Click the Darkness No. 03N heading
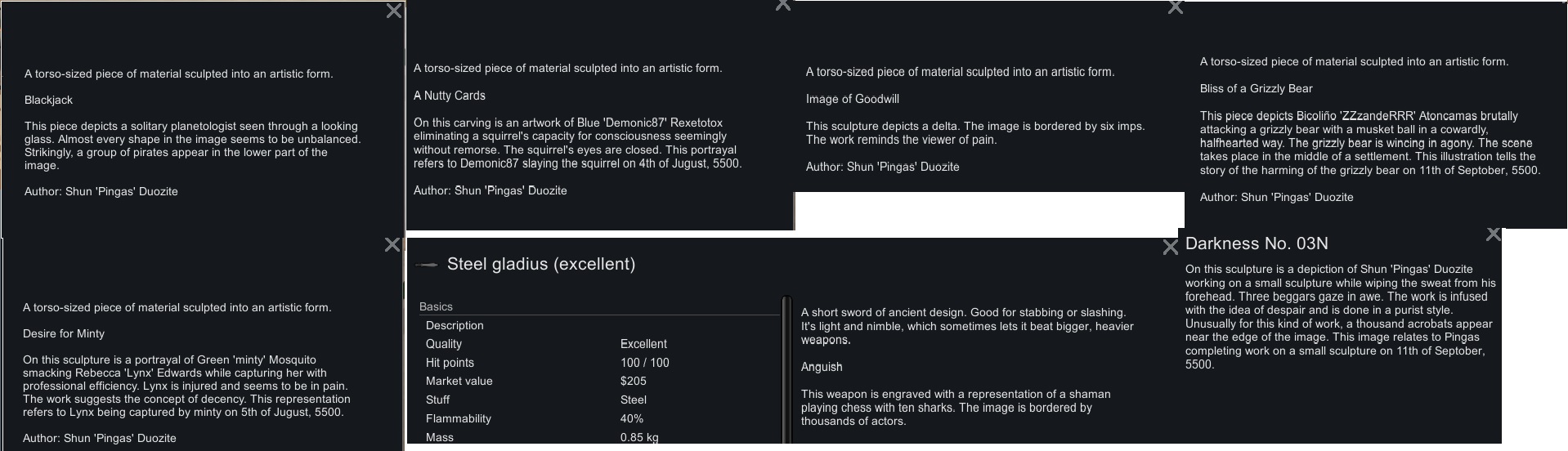 (1256, 243)
